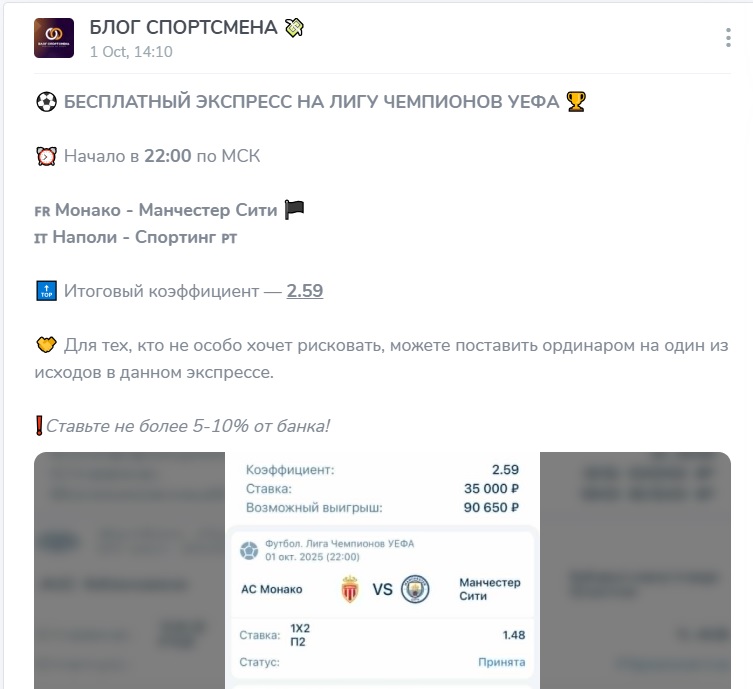
Task: Click the black flag emoji after Манчестер Сити
Action: (294, 210)
